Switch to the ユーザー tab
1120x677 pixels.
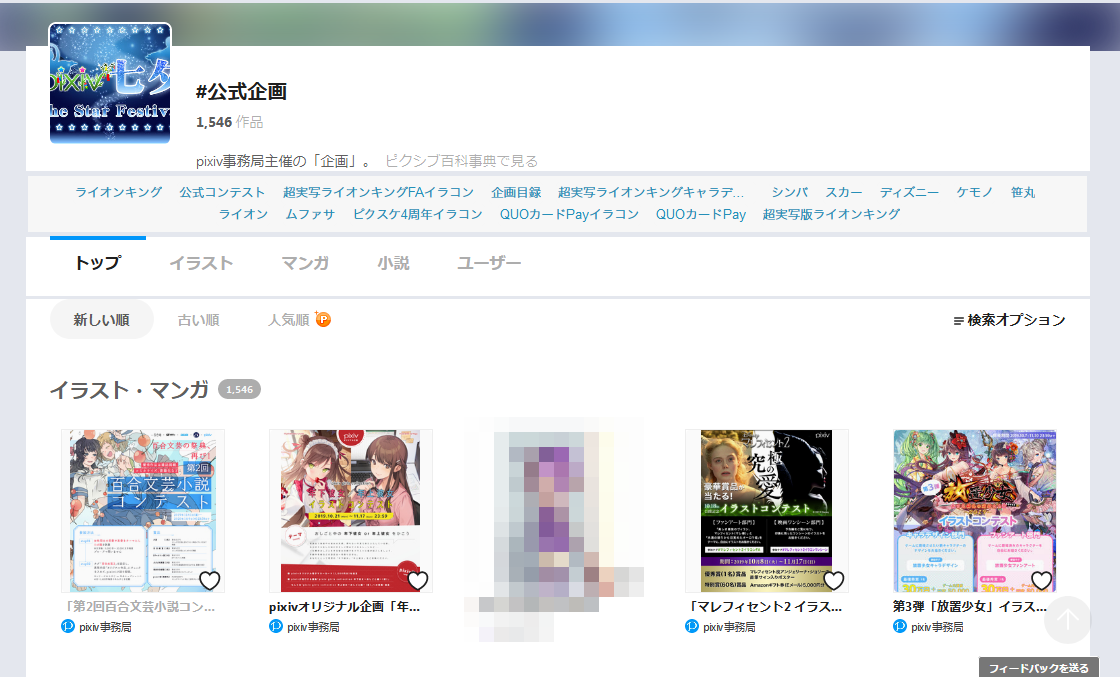(489, 263)
